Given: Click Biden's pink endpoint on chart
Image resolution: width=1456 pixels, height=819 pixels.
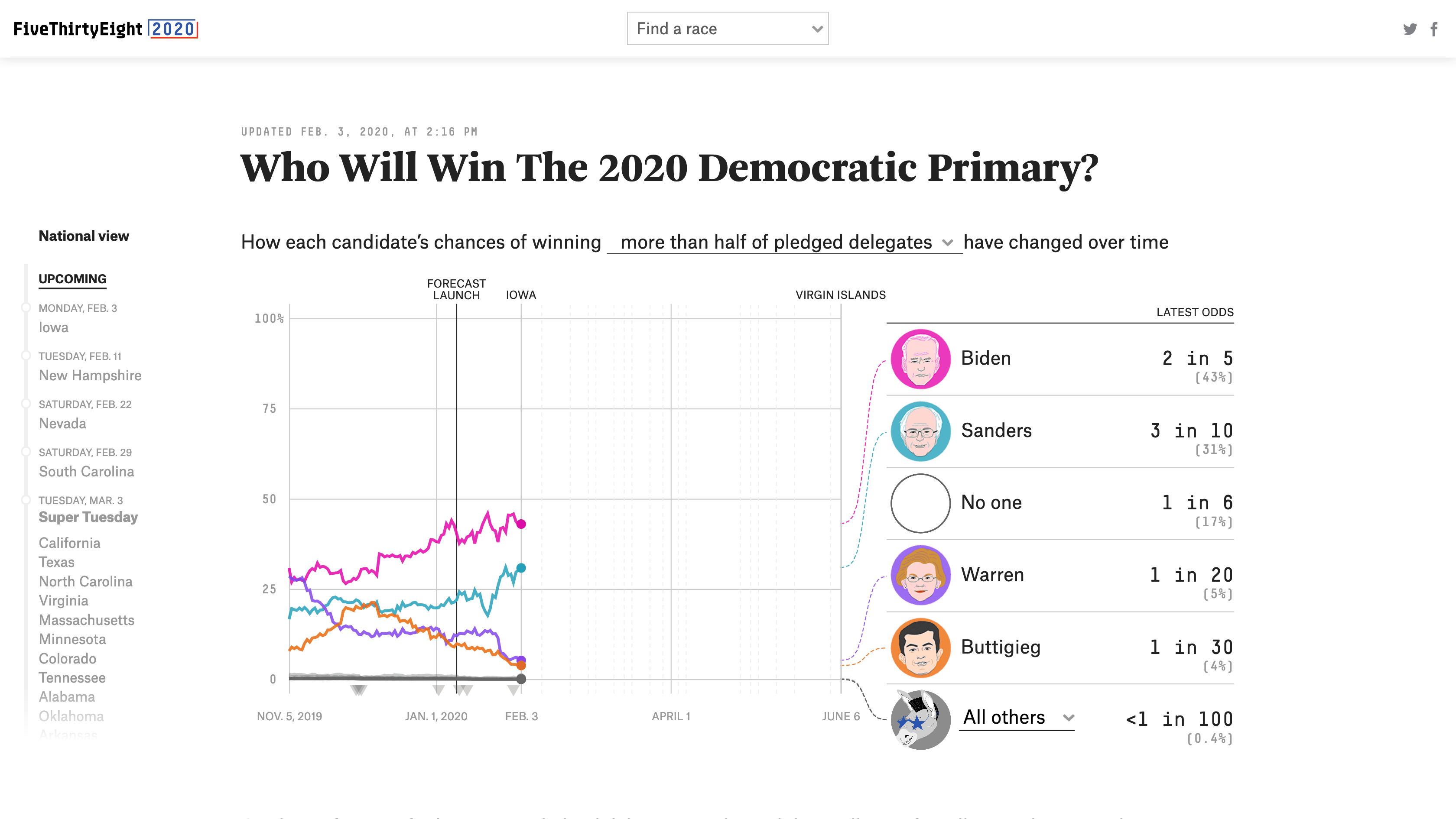Looking at the screenshot, I should [521, 524].
